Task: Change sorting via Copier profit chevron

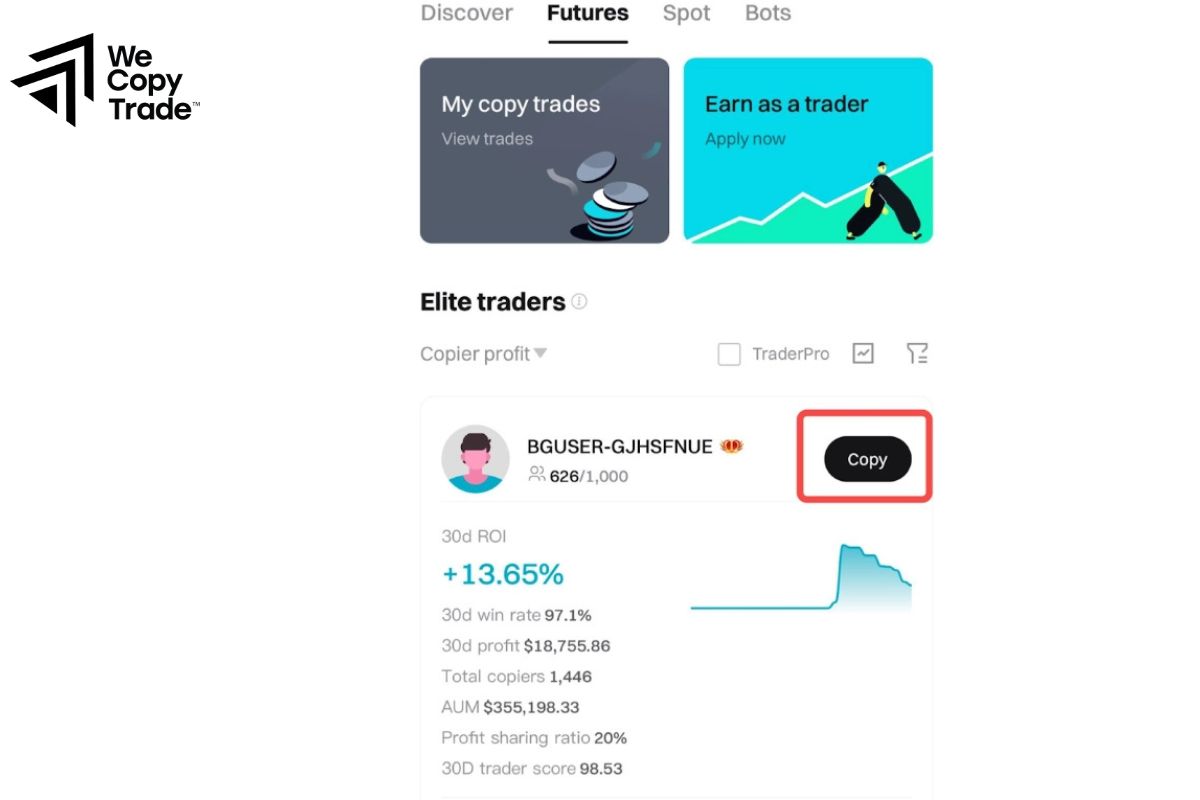Action: [540, 353]
